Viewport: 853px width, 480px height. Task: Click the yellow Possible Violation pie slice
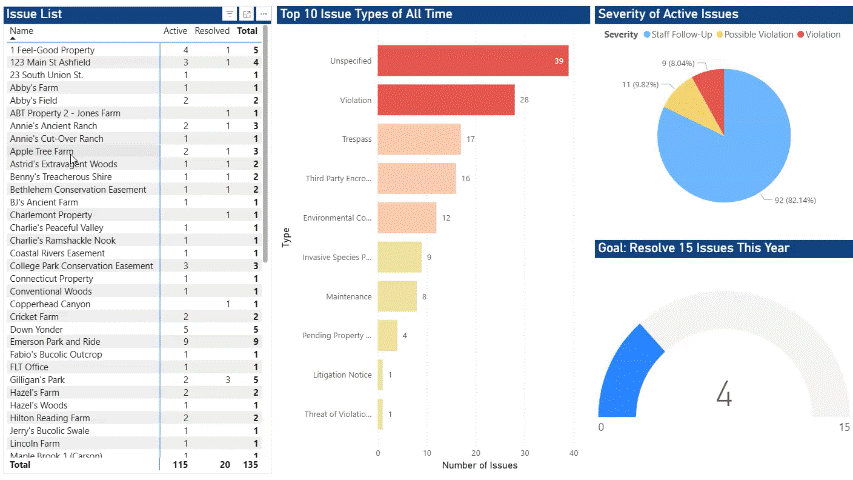tap(691, 106)
